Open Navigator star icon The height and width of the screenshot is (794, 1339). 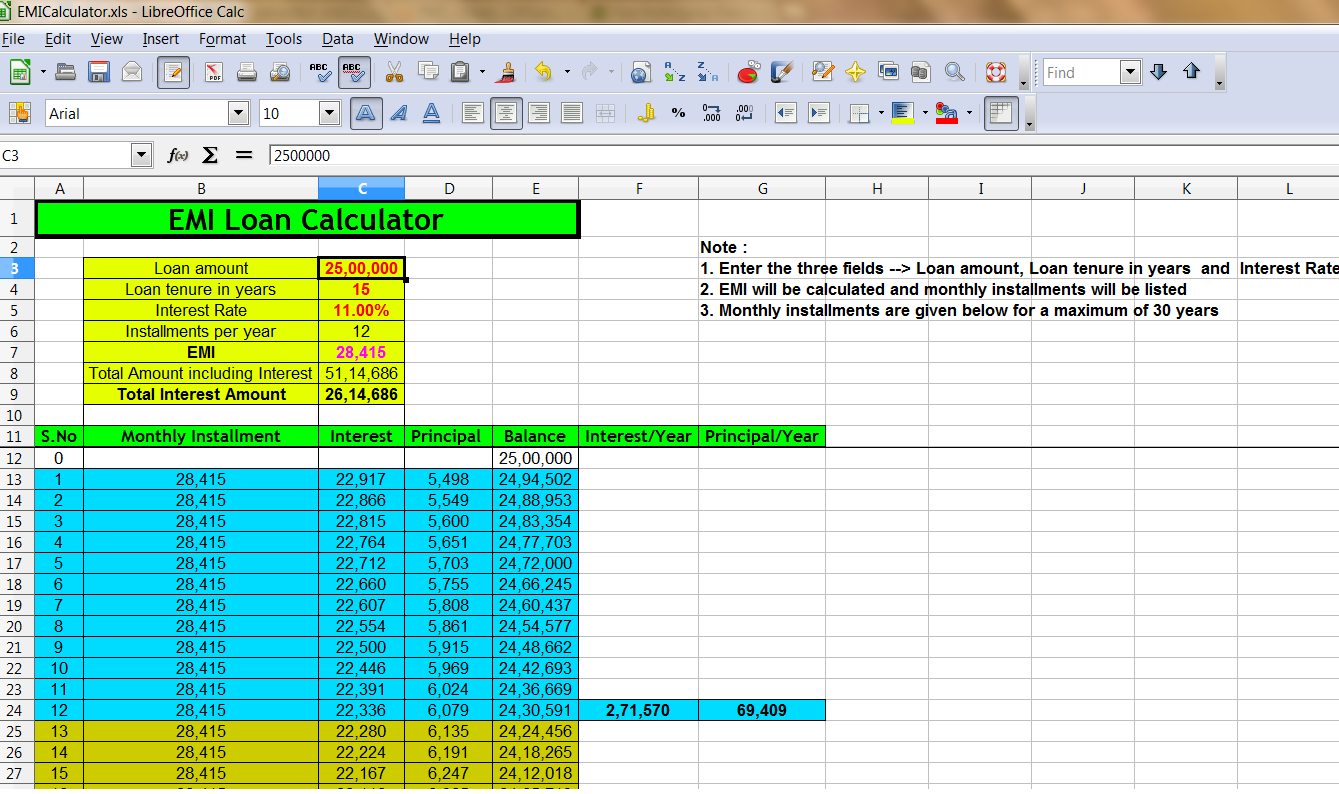click(x=855, y=72)
